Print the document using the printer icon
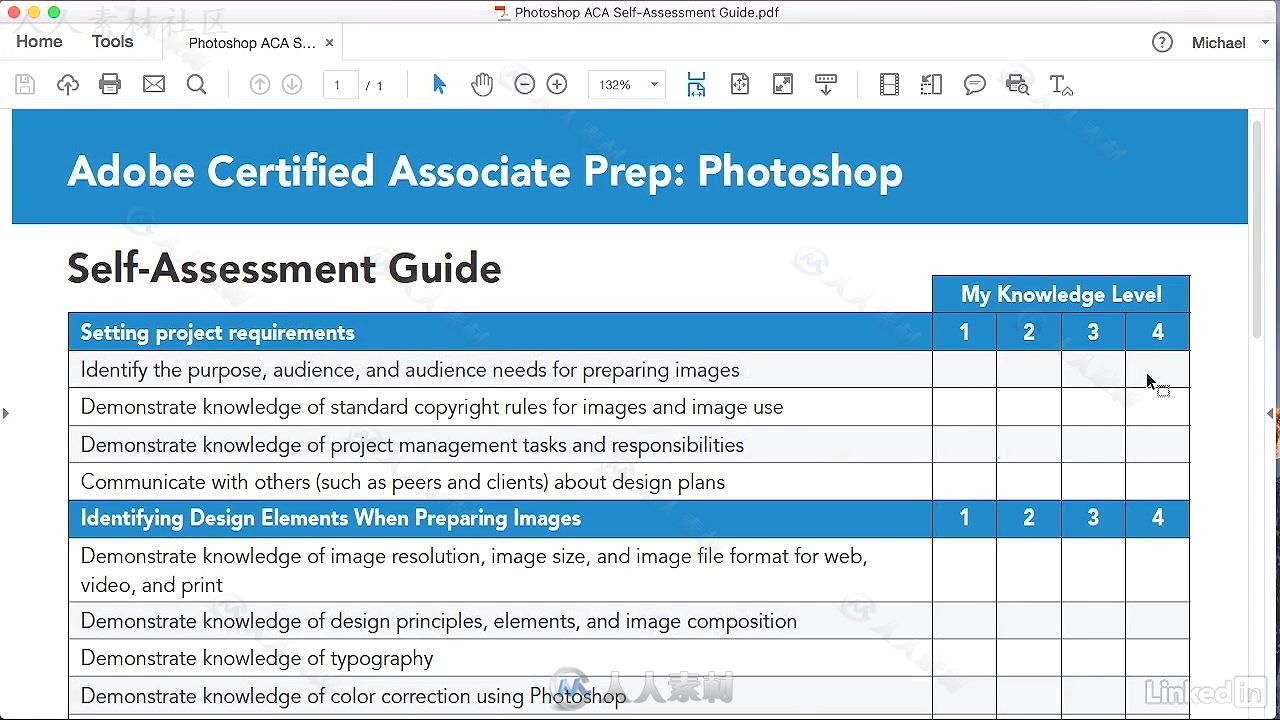Viewport: 1280px width, 720px height. (x=110, y=85)
